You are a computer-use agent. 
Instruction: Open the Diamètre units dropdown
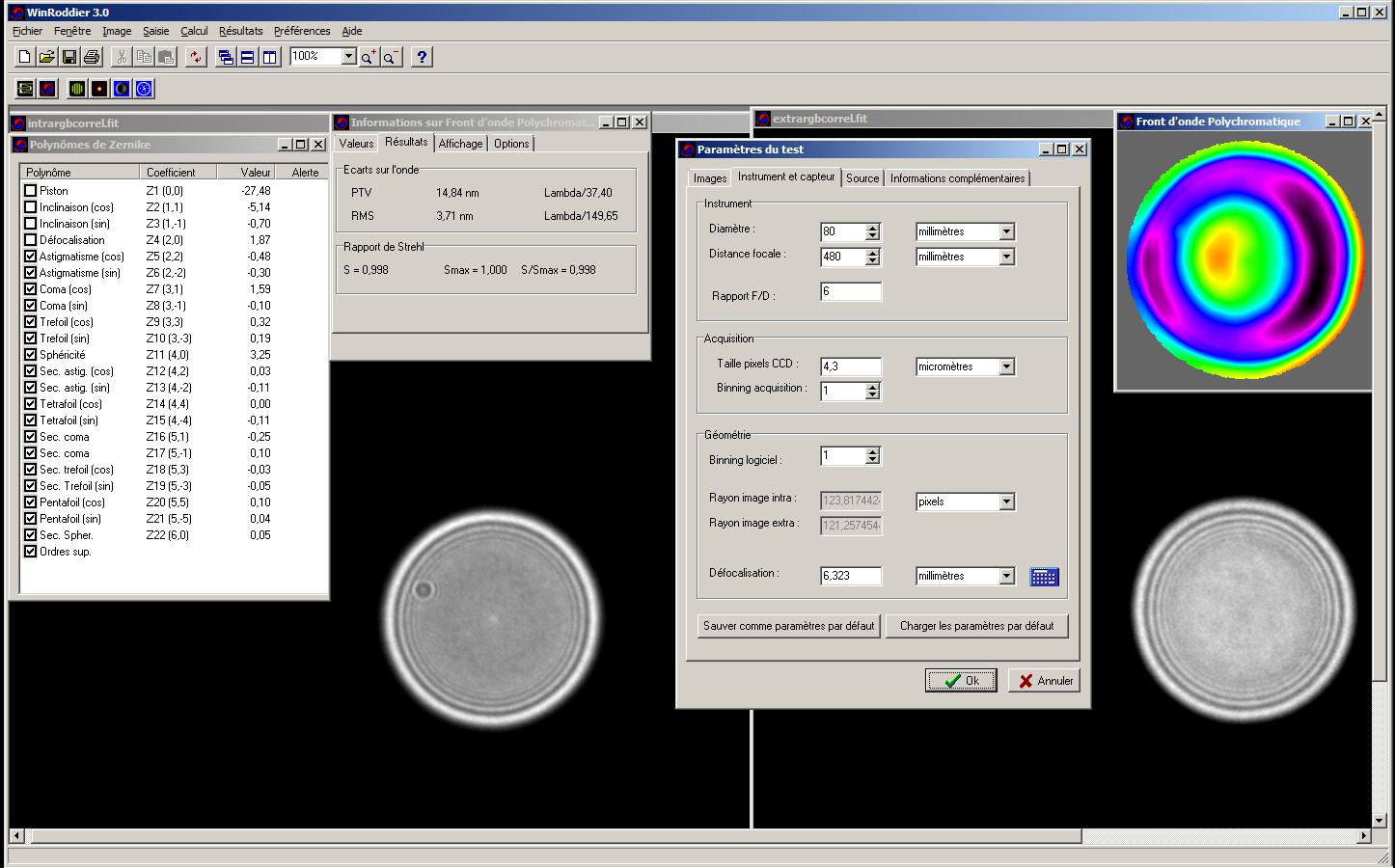pos(1006,232)
